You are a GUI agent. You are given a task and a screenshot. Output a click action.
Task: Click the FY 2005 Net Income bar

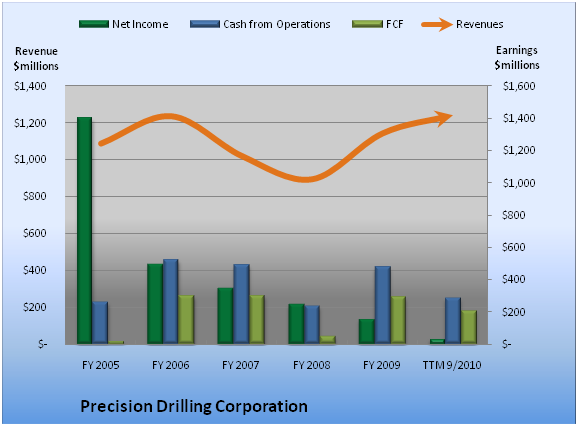point(84,230)
